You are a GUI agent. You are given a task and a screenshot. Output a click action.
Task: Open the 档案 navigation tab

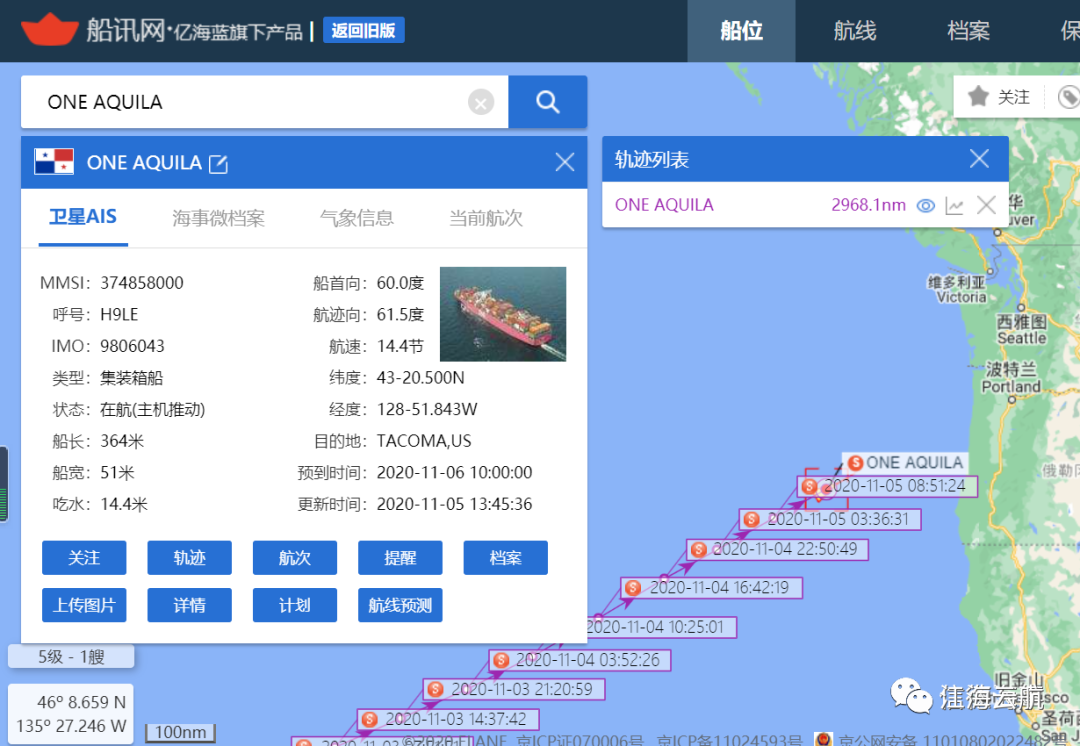[x=968, y=31]
